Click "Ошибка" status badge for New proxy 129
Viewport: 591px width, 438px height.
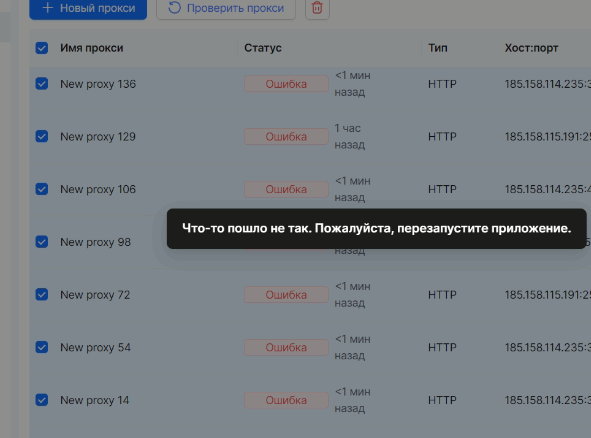[x=286, y=136]
